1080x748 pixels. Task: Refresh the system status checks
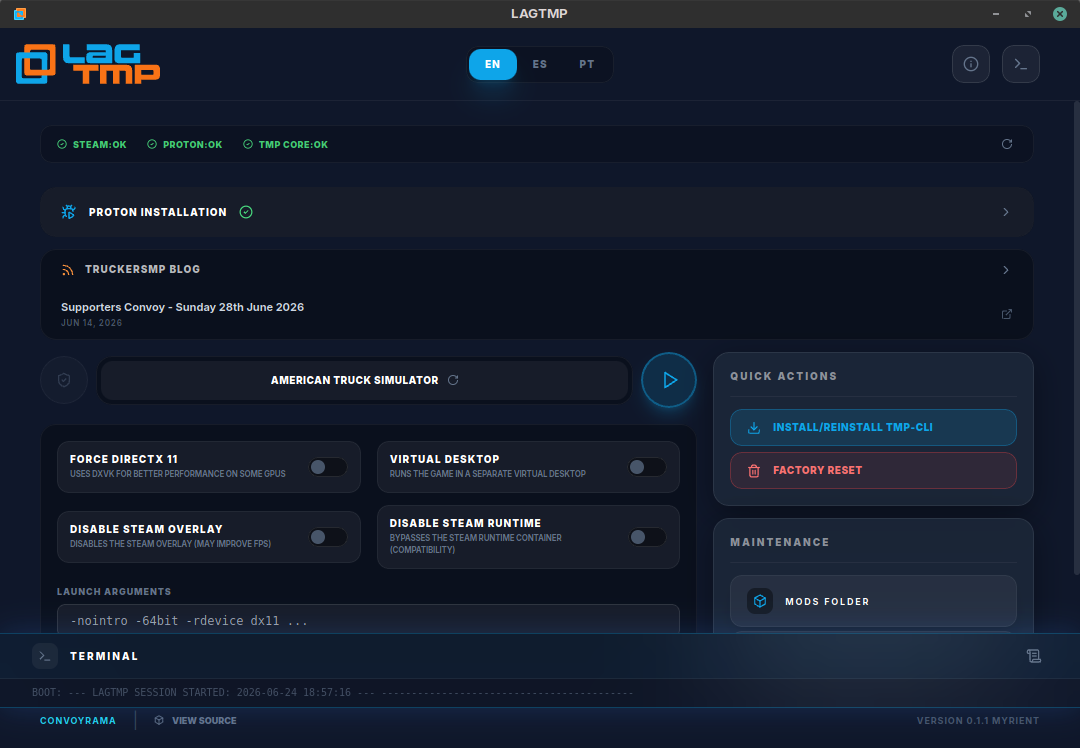tap(1006, 144)
